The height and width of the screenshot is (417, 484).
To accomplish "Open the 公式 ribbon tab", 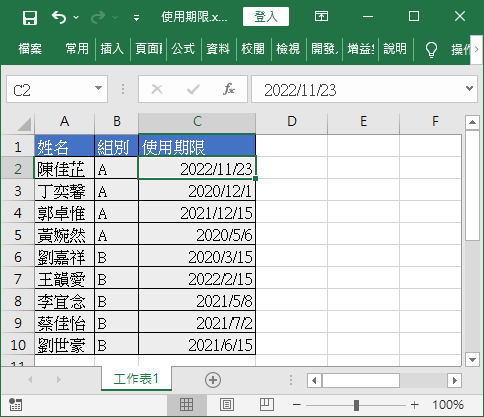I will [183, 49].
